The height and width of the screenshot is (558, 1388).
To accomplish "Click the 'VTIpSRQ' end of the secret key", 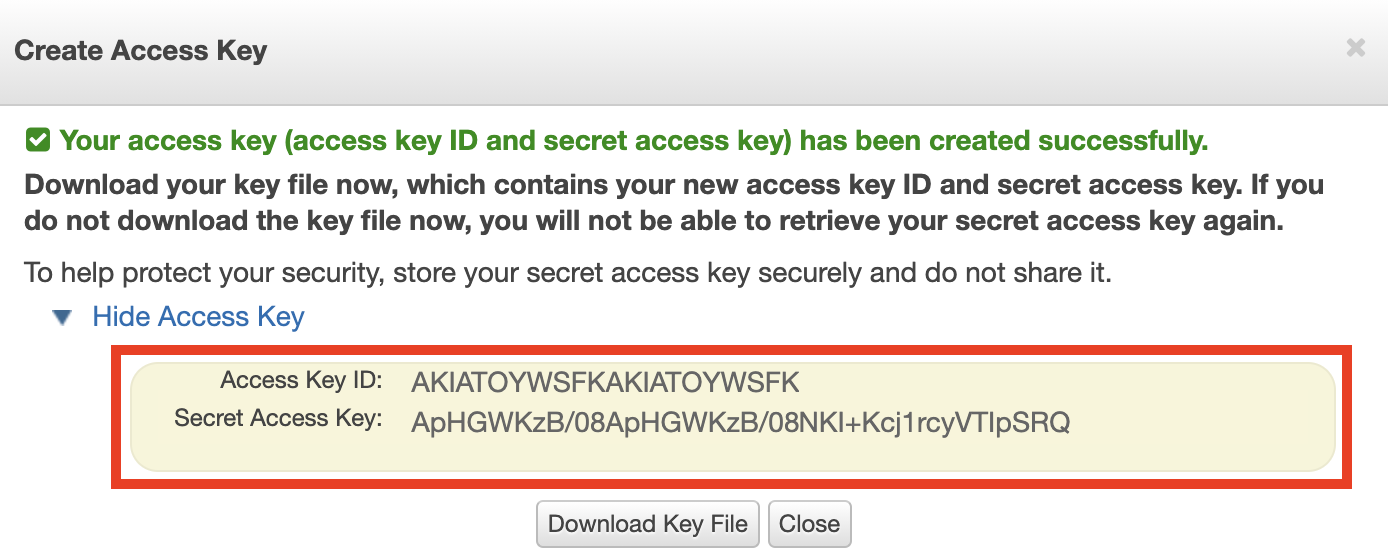I will pyautogui.click(x=1018, y=422).
